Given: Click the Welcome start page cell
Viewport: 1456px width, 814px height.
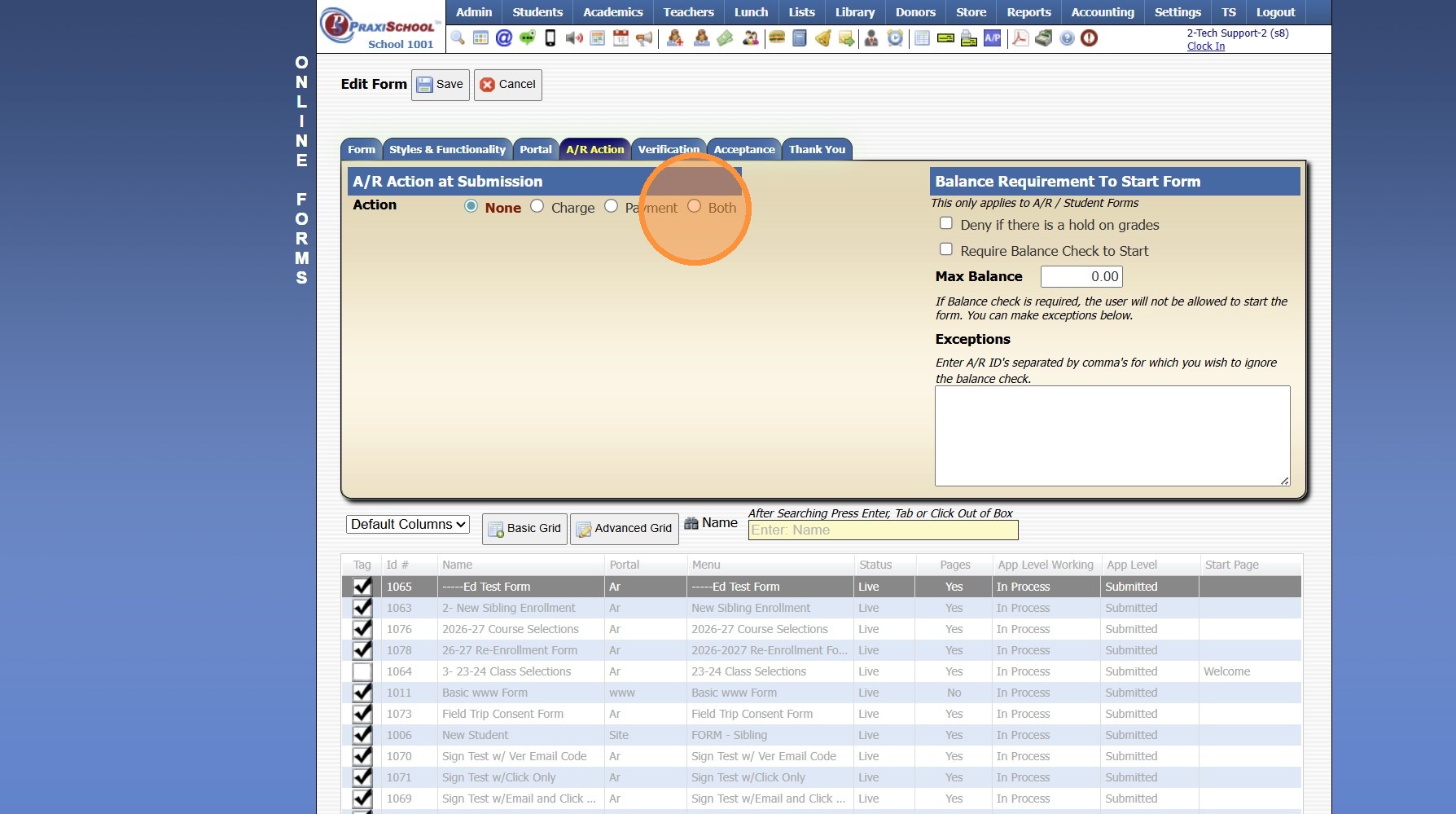Looking at the screenshot, I should click(1226, 671).
